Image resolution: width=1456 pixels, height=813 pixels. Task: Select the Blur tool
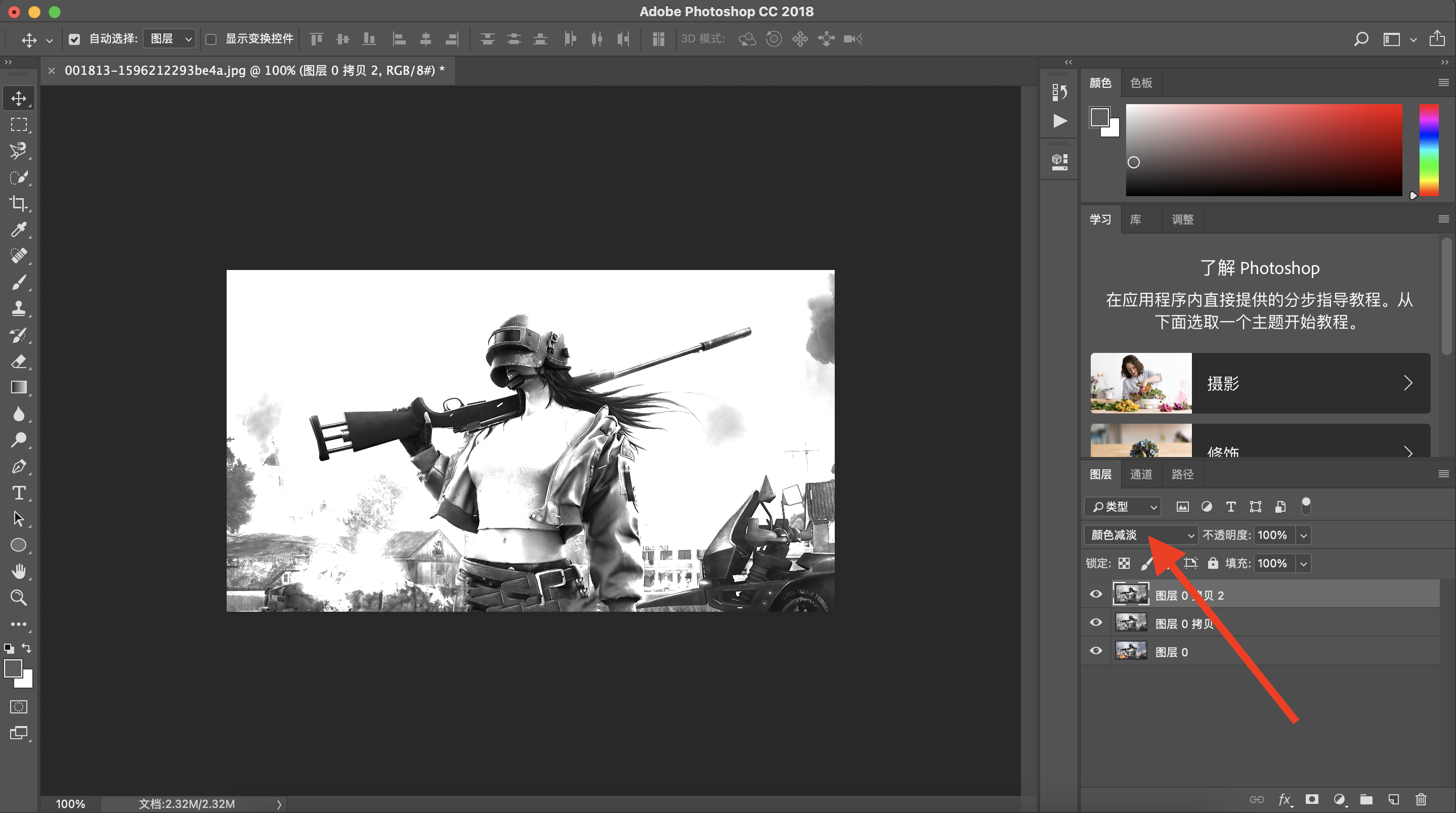coord(19,414)
